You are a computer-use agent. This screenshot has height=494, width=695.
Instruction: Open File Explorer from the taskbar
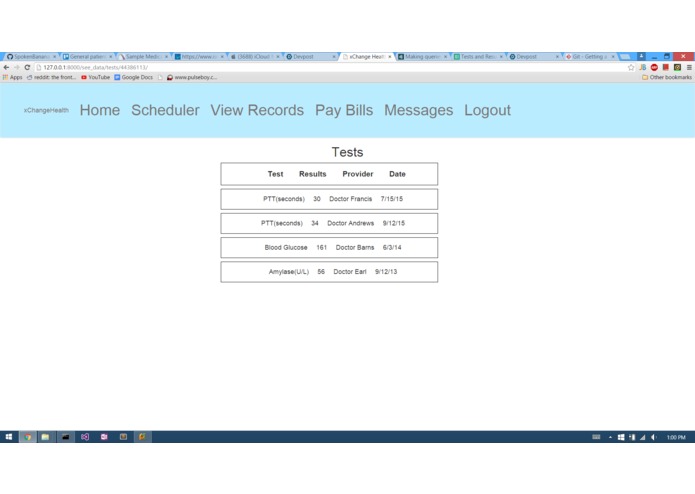click(46, 437)
